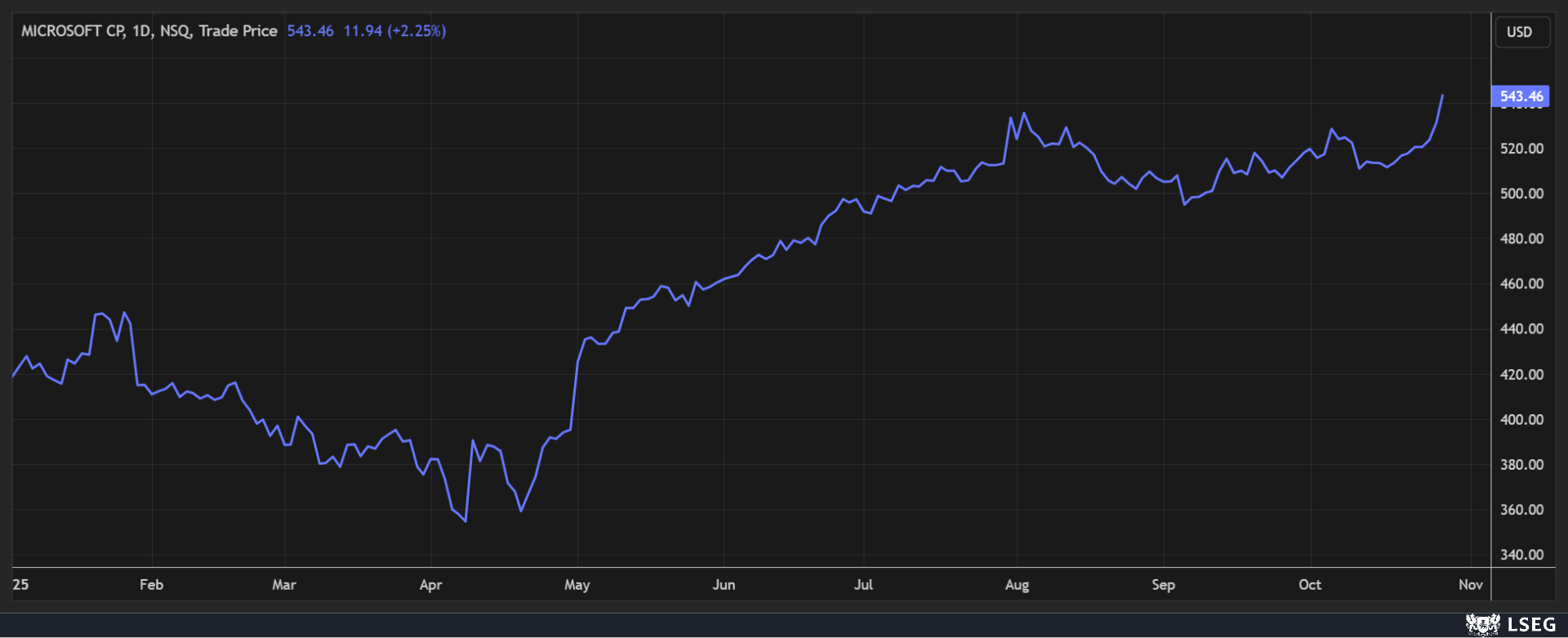Click the LSEG logo icon
The width and height of the screenshot is (1568, 638).
click(1482, 625)
